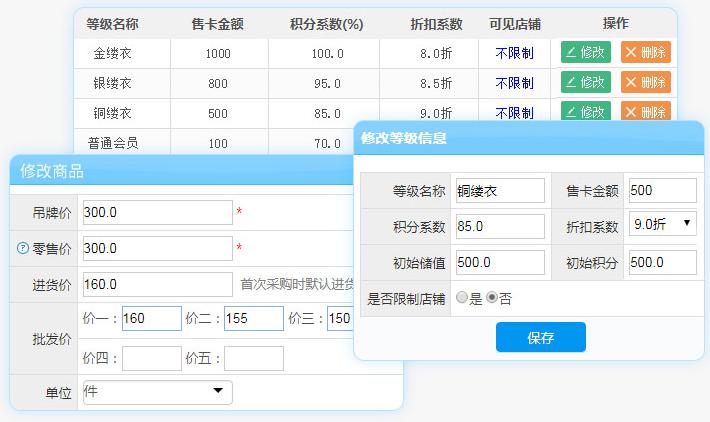Click the 8.5折 discount cell
Viewport: 710px width, 422px height.
(x=436, y=84)
